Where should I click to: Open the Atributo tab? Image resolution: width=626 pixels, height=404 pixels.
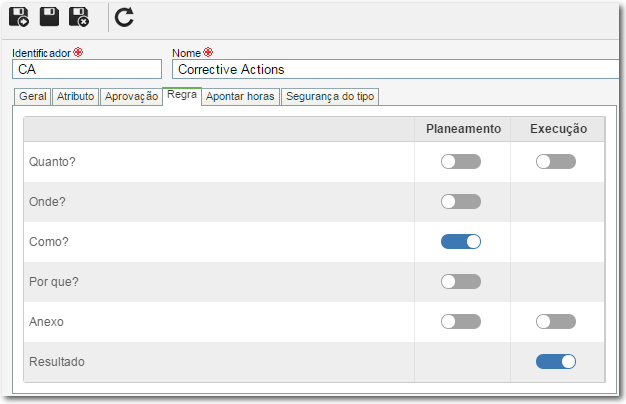(75, 97)
